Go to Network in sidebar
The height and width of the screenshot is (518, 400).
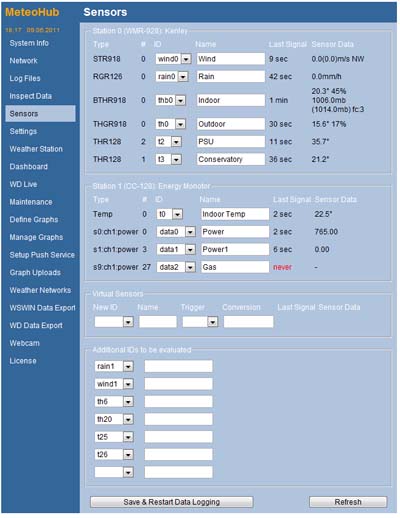(x=23, y=61)
